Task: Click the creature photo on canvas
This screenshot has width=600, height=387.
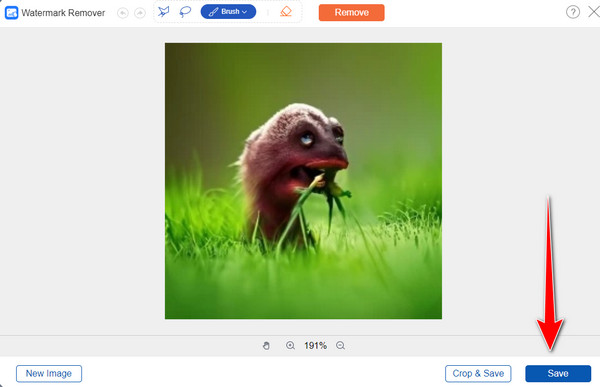Action: (303, 181)
